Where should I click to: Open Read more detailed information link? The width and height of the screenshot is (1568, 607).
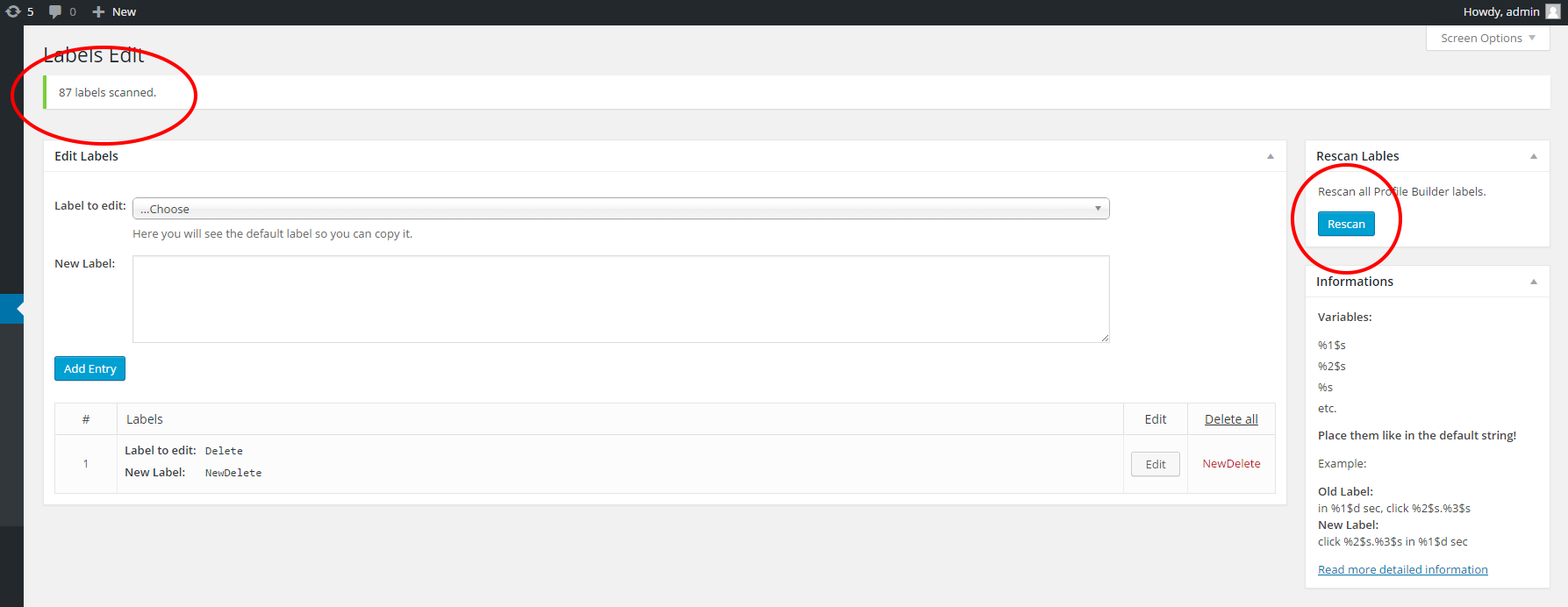[x=1403, y=569]
